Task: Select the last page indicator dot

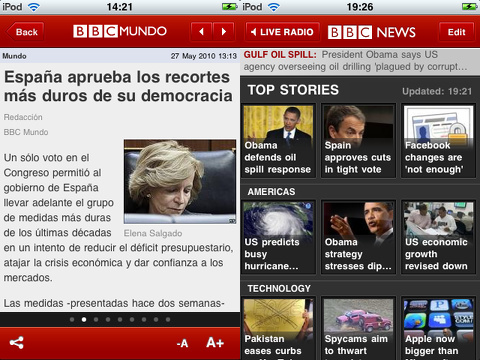Action: (168, 319)
